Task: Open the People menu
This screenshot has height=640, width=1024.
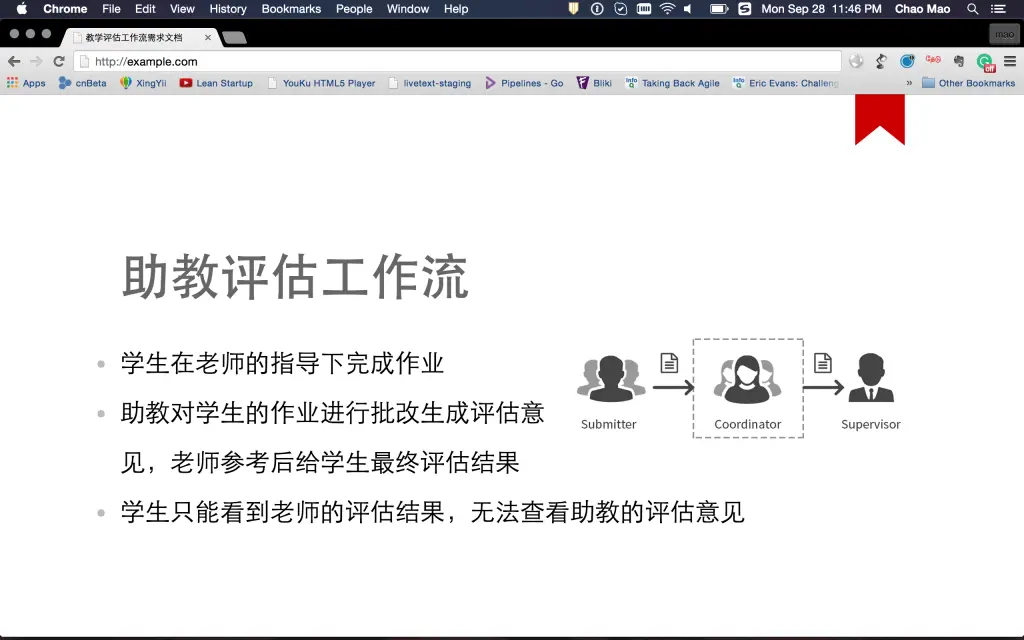Action: 354,8
